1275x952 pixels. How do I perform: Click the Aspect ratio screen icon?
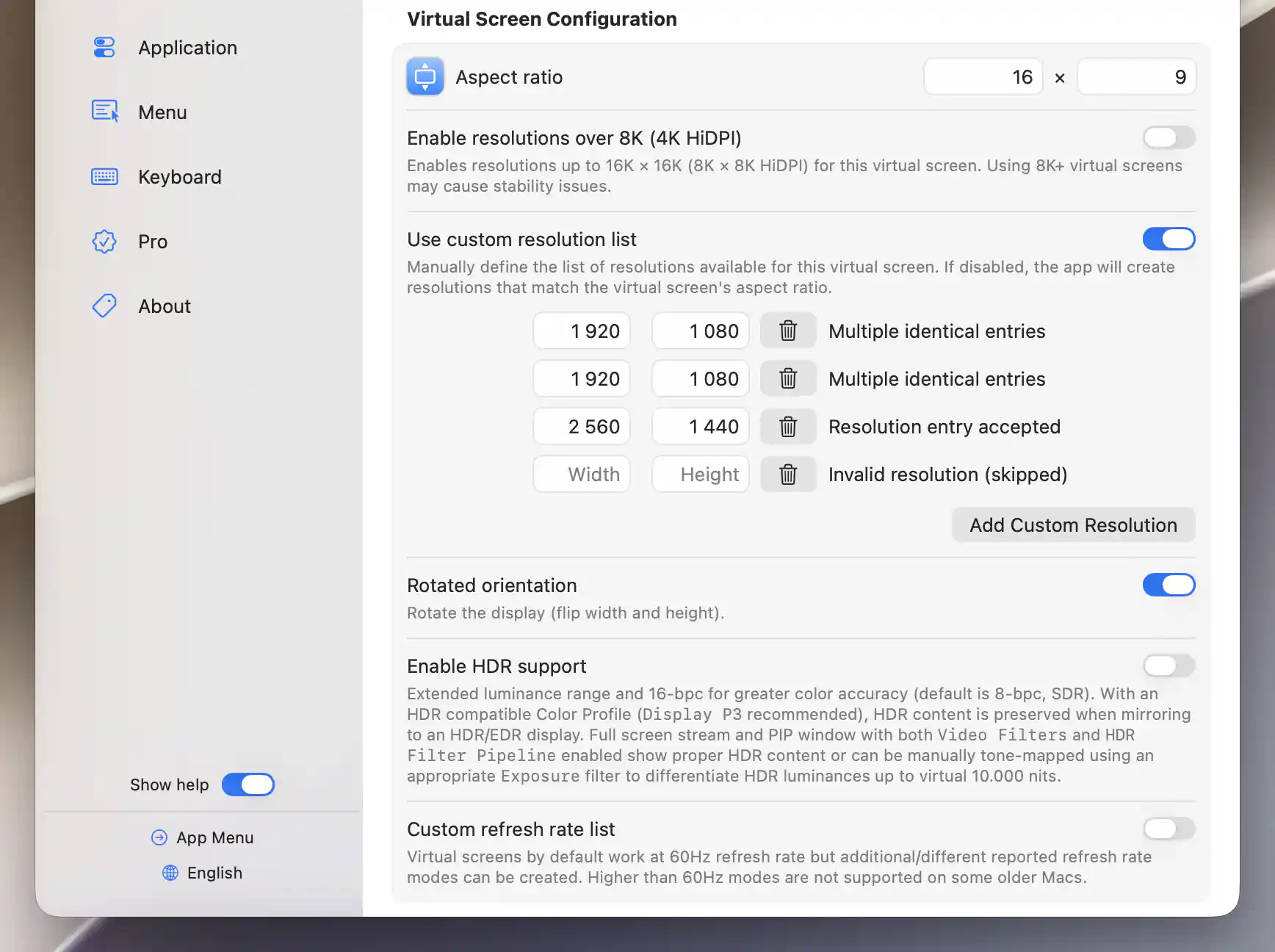pos(425,76)
